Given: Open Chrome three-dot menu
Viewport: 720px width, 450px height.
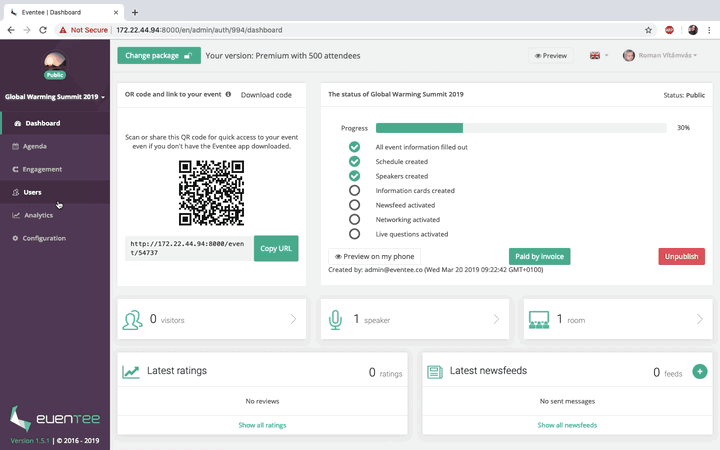Looking at the screenshot, I should pos(709,30).
